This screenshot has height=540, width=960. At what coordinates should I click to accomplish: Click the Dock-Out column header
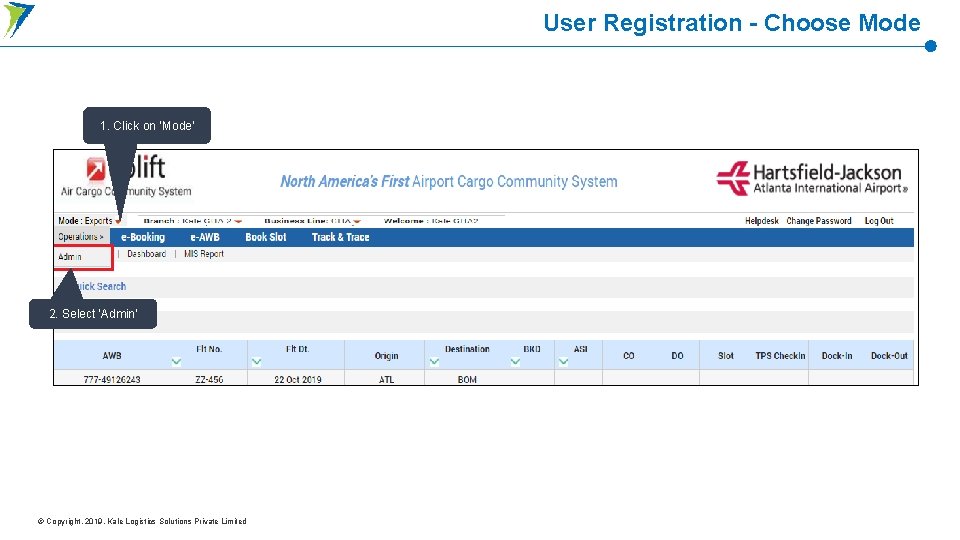point(889,355)
